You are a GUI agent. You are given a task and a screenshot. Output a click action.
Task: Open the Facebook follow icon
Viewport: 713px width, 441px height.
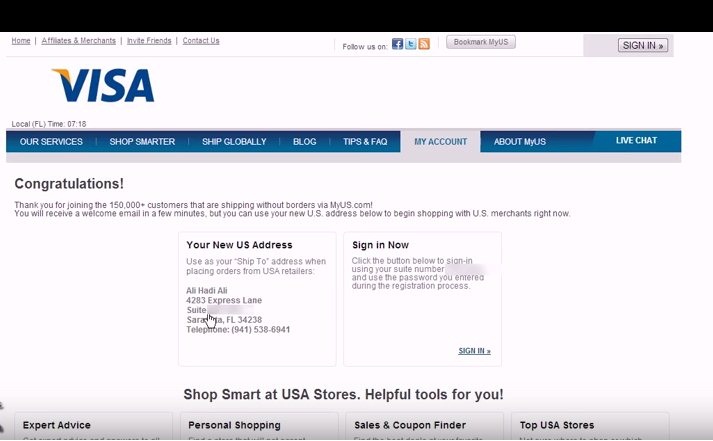(397, 44)
